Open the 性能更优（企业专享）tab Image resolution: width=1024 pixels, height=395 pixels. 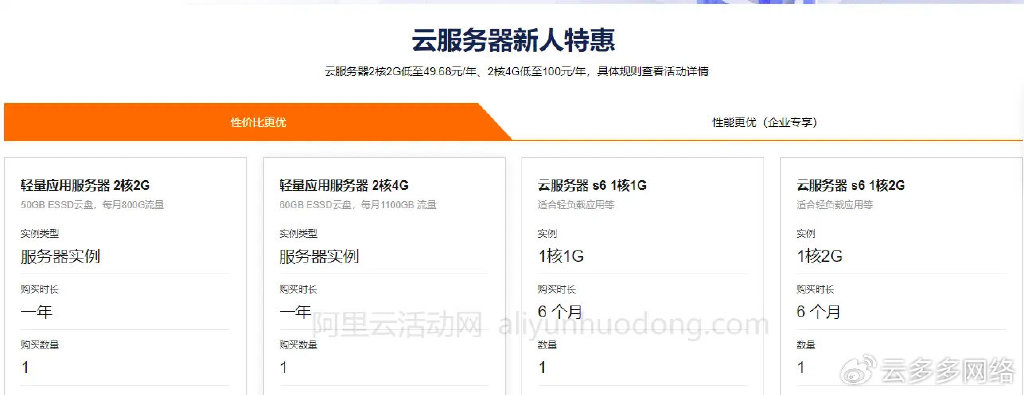pos(764,122)
